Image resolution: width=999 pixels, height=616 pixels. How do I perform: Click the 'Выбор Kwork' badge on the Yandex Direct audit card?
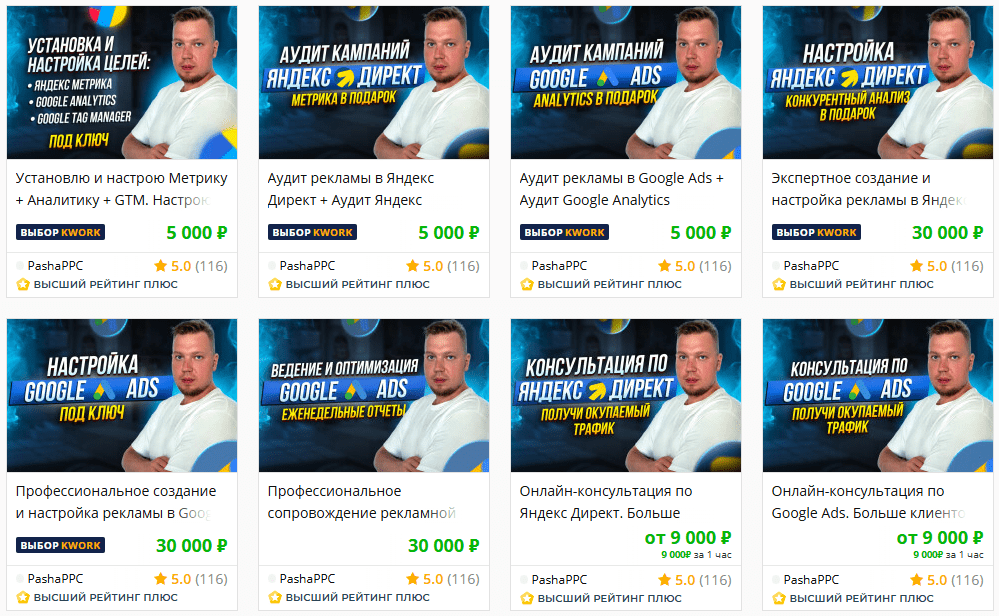312,233
